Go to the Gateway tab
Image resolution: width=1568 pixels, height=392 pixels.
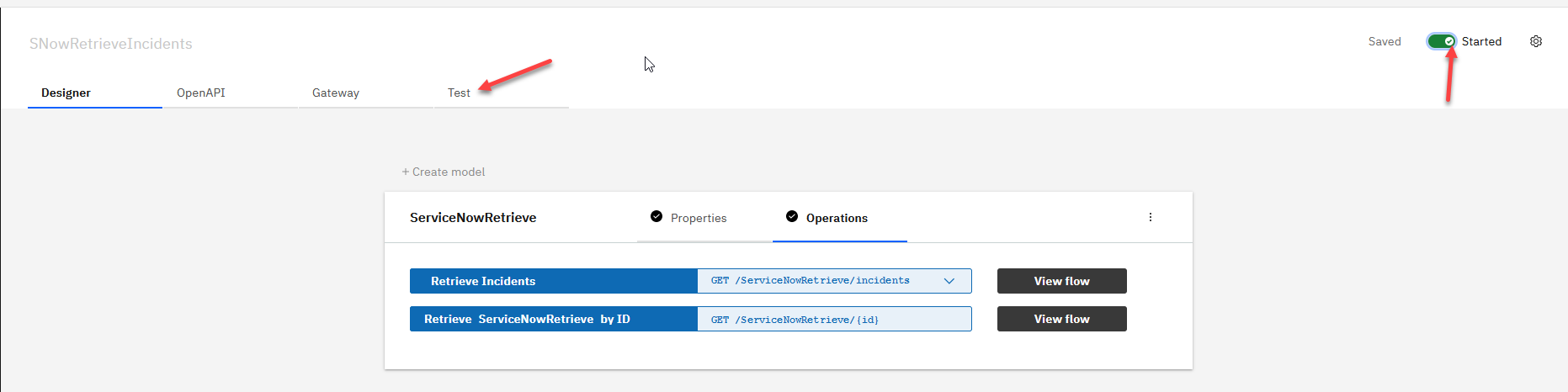tap(336, 93)
